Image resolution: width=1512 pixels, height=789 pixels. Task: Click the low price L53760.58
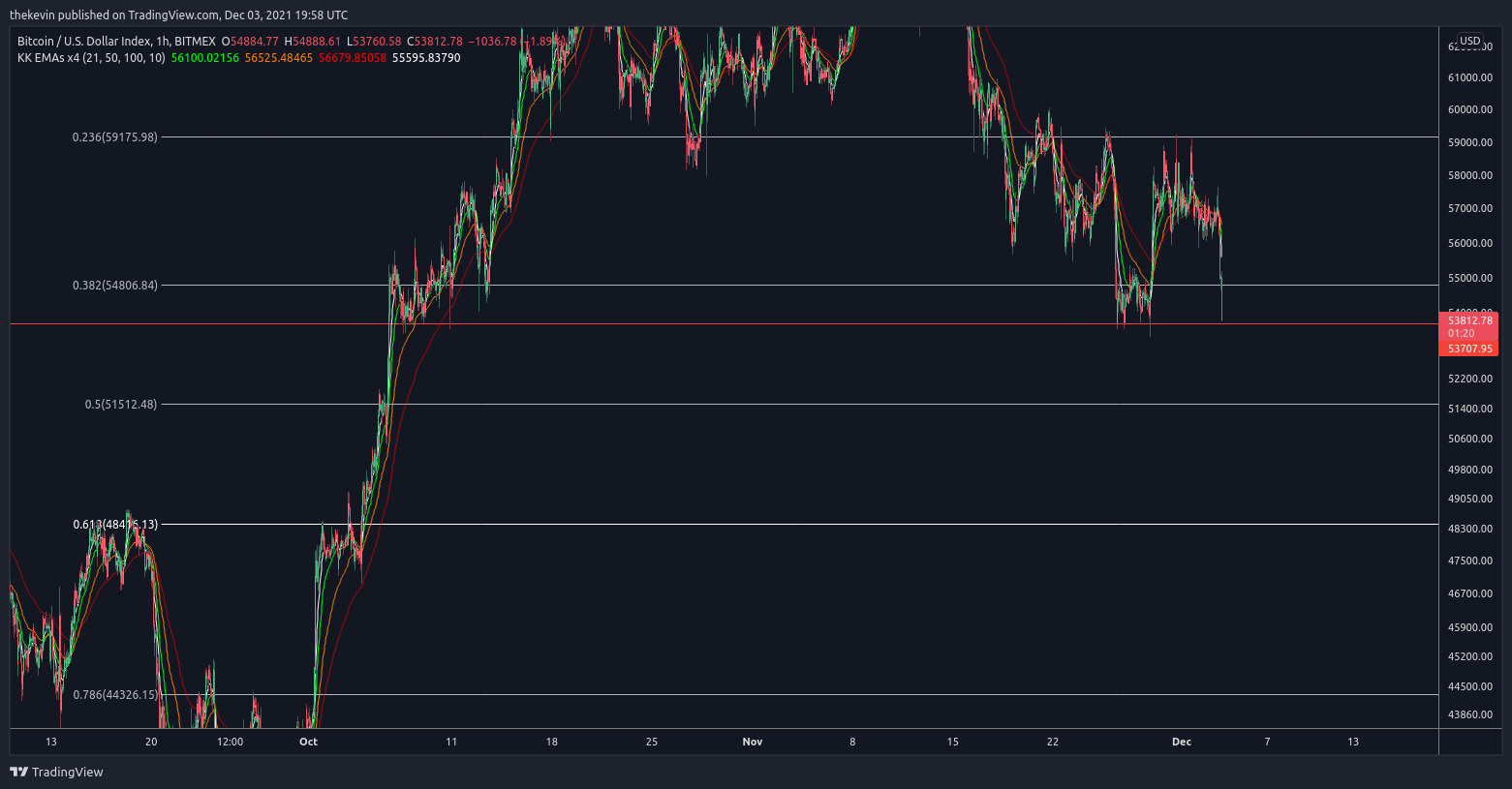click(x=374, y=42)
